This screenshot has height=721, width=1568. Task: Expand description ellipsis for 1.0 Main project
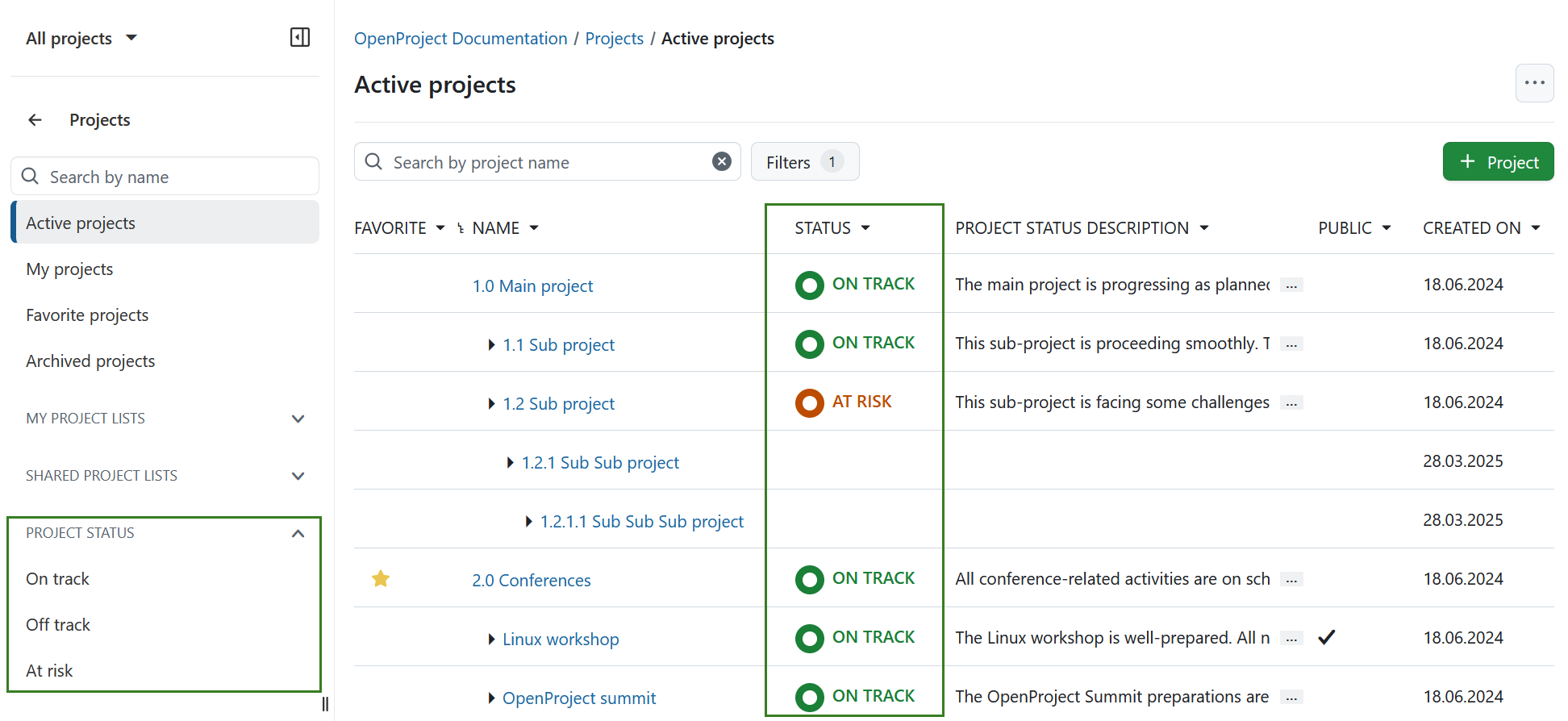point(1291,285)
